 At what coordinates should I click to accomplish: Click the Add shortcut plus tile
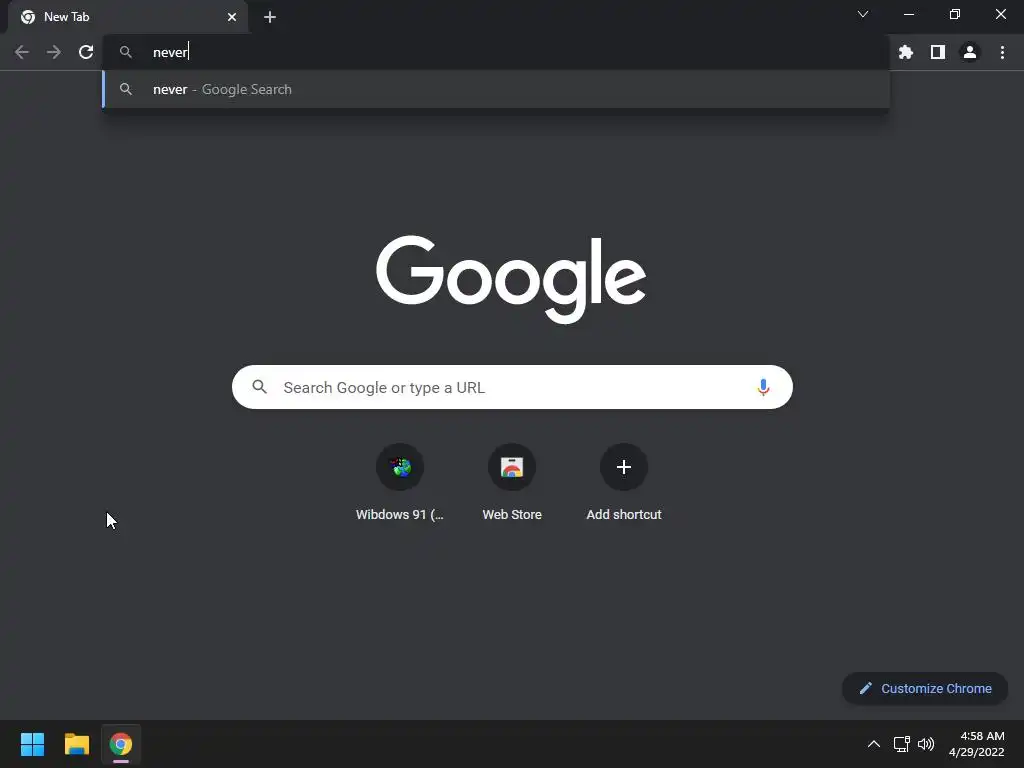[624, 483]
